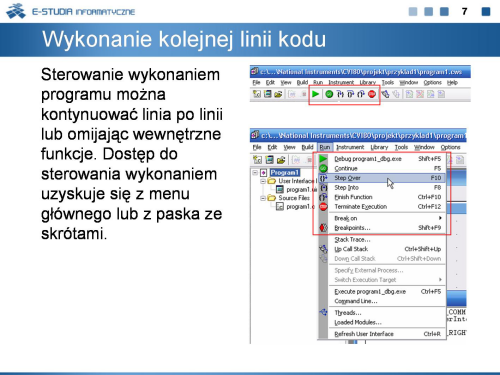This screenshot has width=500, height=375.
Task: Collapse the Program1 tree node
Action: (255, 172)
